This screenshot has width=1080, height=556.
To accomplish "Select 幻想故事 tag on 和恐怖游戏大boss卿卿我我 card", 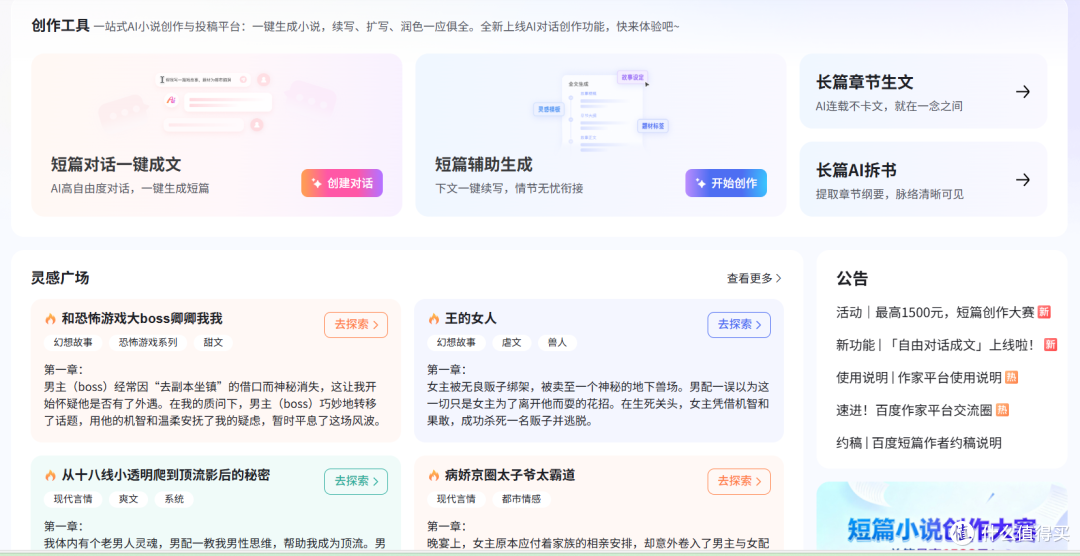I will click(x=73, y=342).
